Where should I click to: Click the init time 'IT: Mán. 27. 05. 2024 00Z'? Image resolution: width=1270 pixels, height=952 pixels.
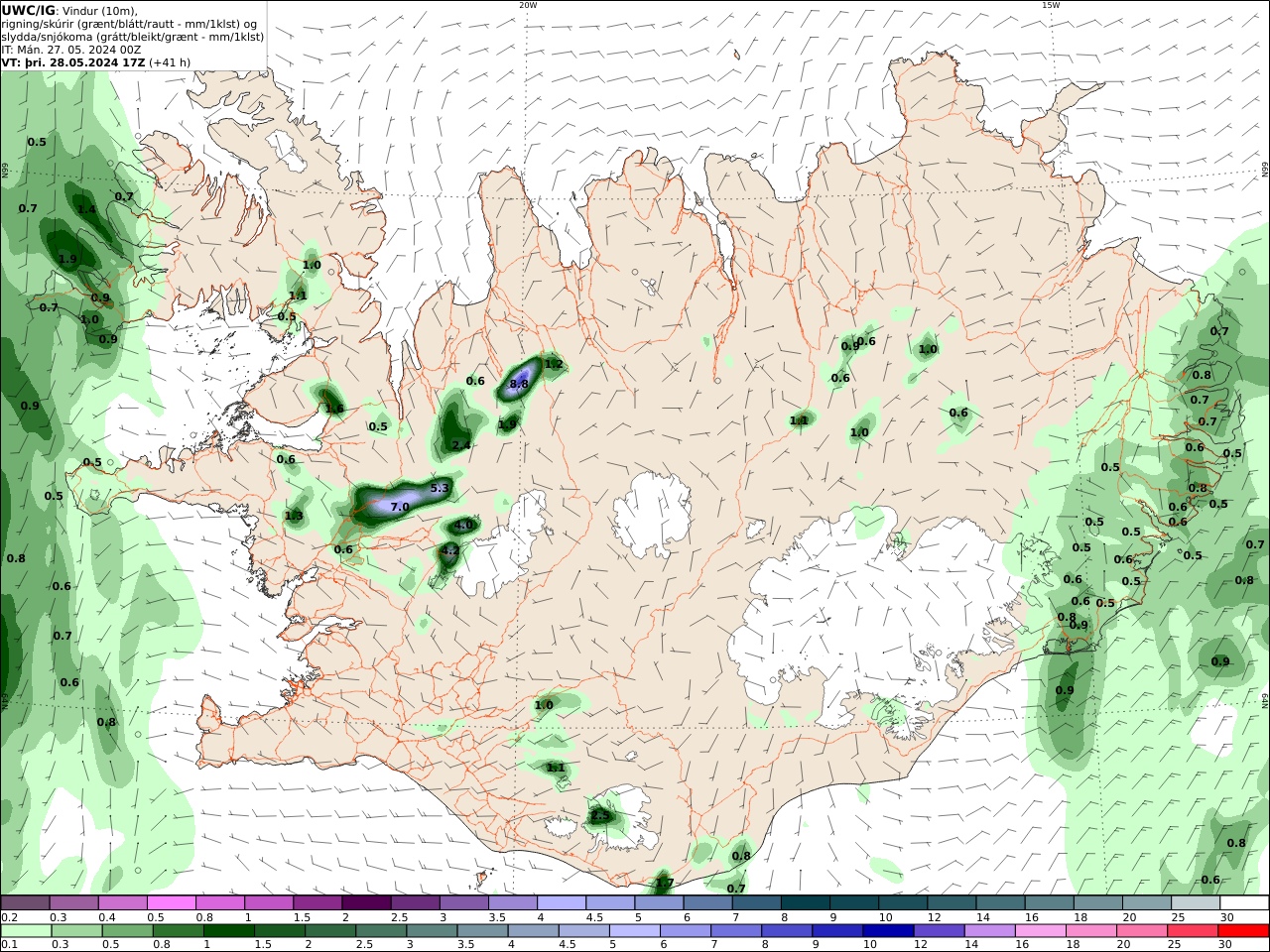click(x=72, y=50)
